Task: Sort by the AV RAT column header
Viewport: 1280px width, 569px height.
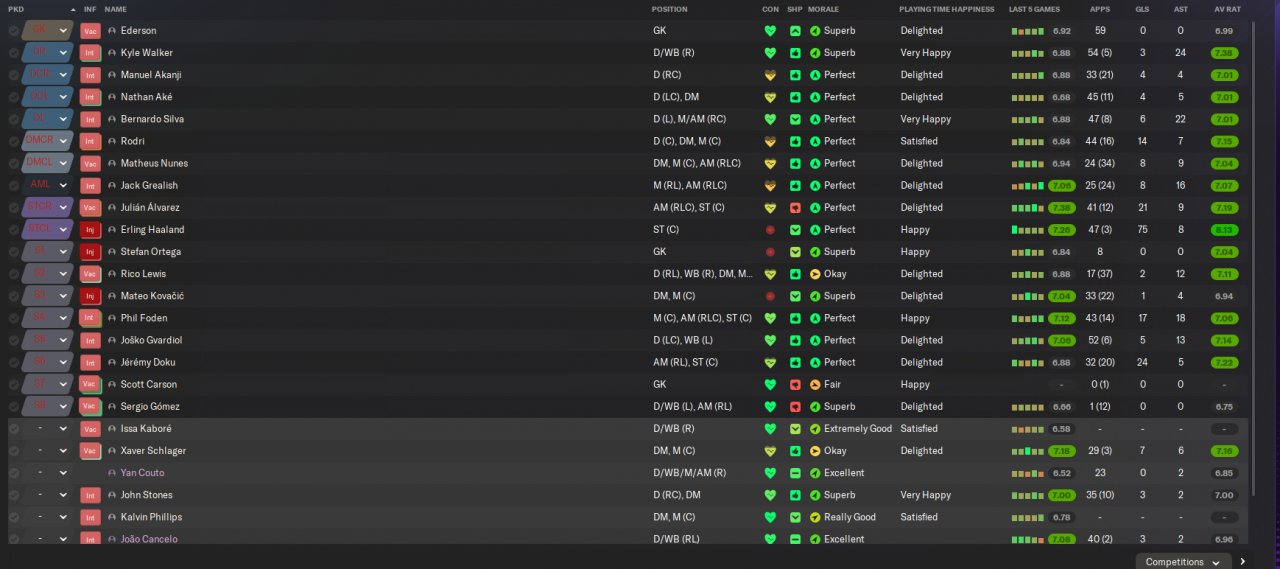Action: point(1227,9)
